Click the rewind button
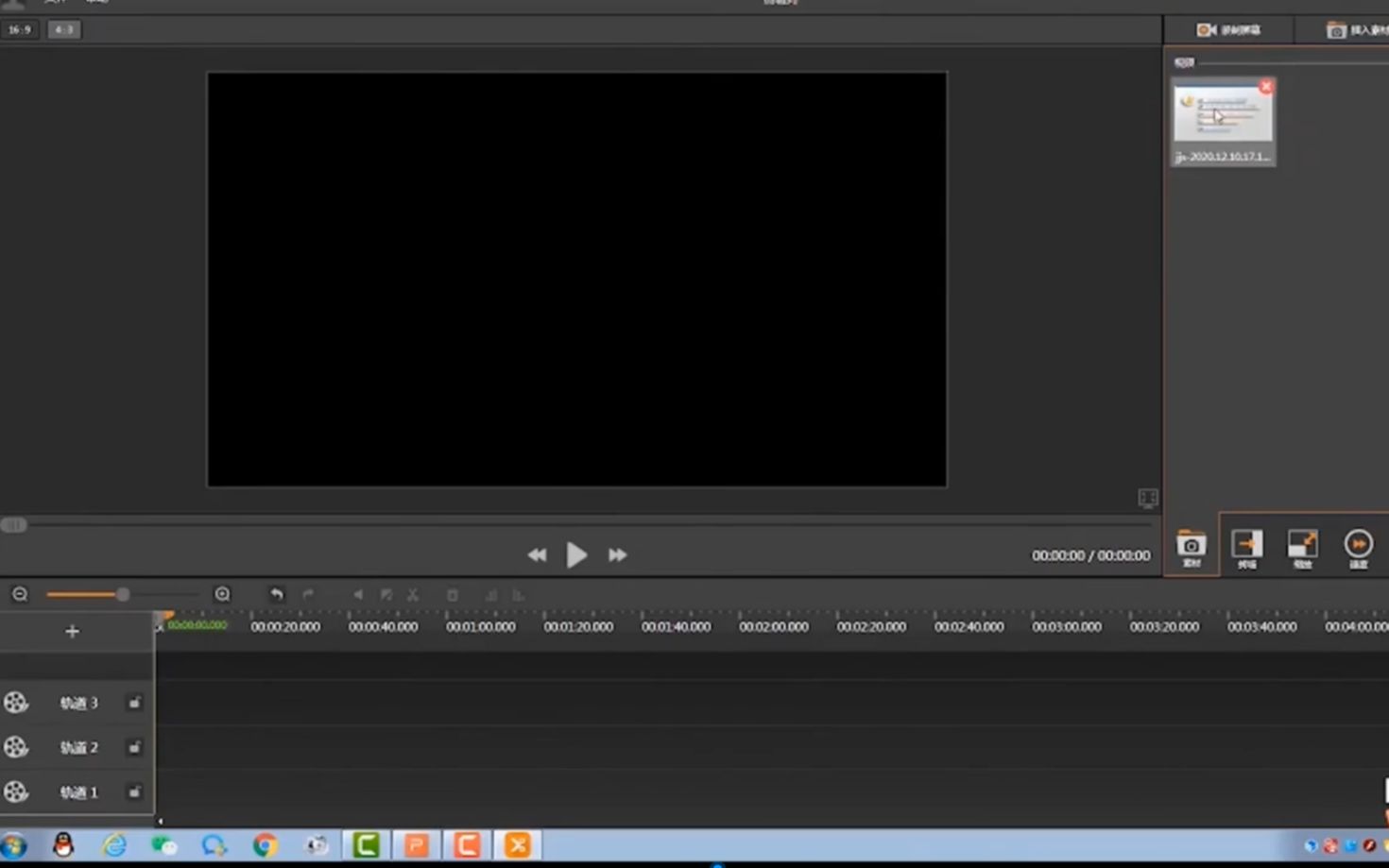The image size is (1389, 868). click(537, 555)
